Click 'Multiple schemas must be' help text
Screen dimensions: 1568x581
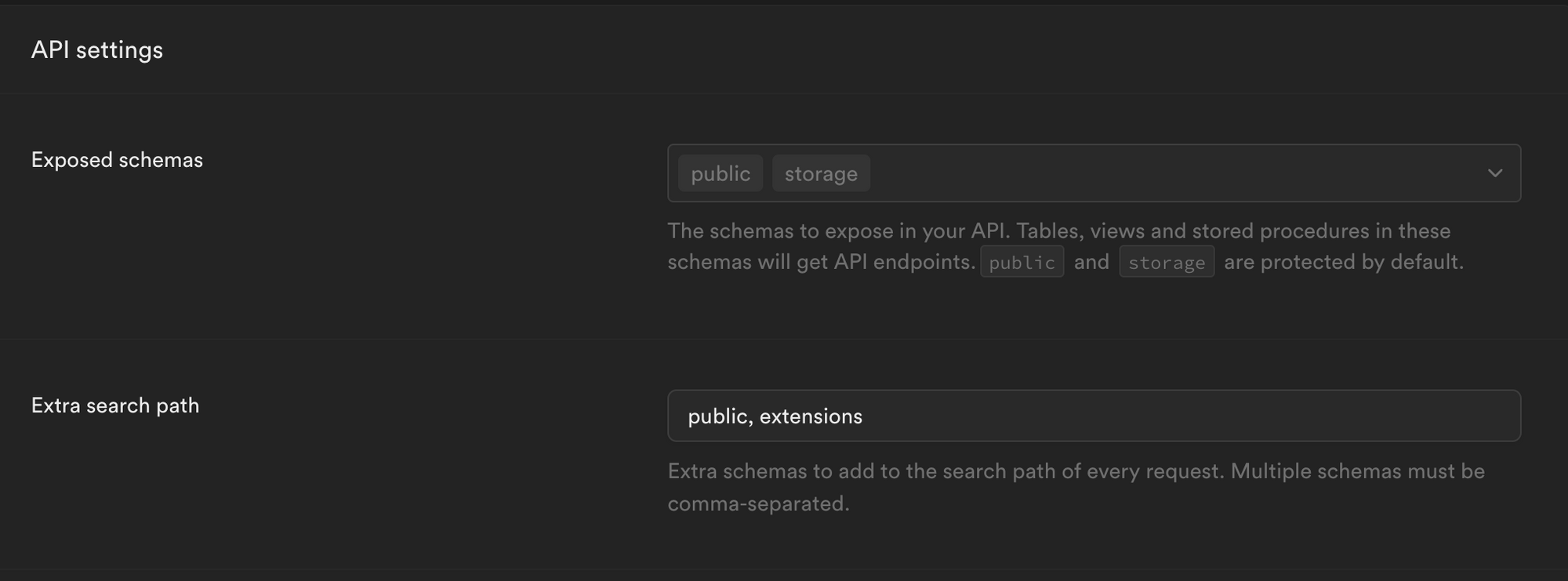click(x=1357, y=471)
